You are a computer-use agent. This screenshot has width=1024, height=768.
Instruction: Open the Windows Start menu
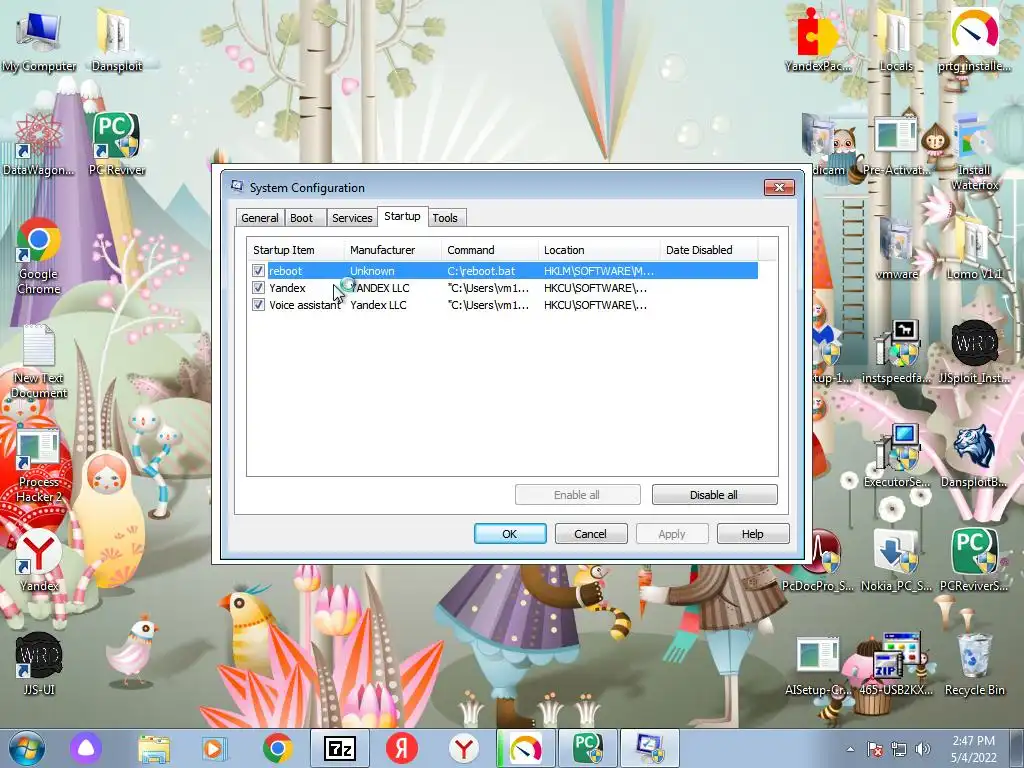pos(27,748)
